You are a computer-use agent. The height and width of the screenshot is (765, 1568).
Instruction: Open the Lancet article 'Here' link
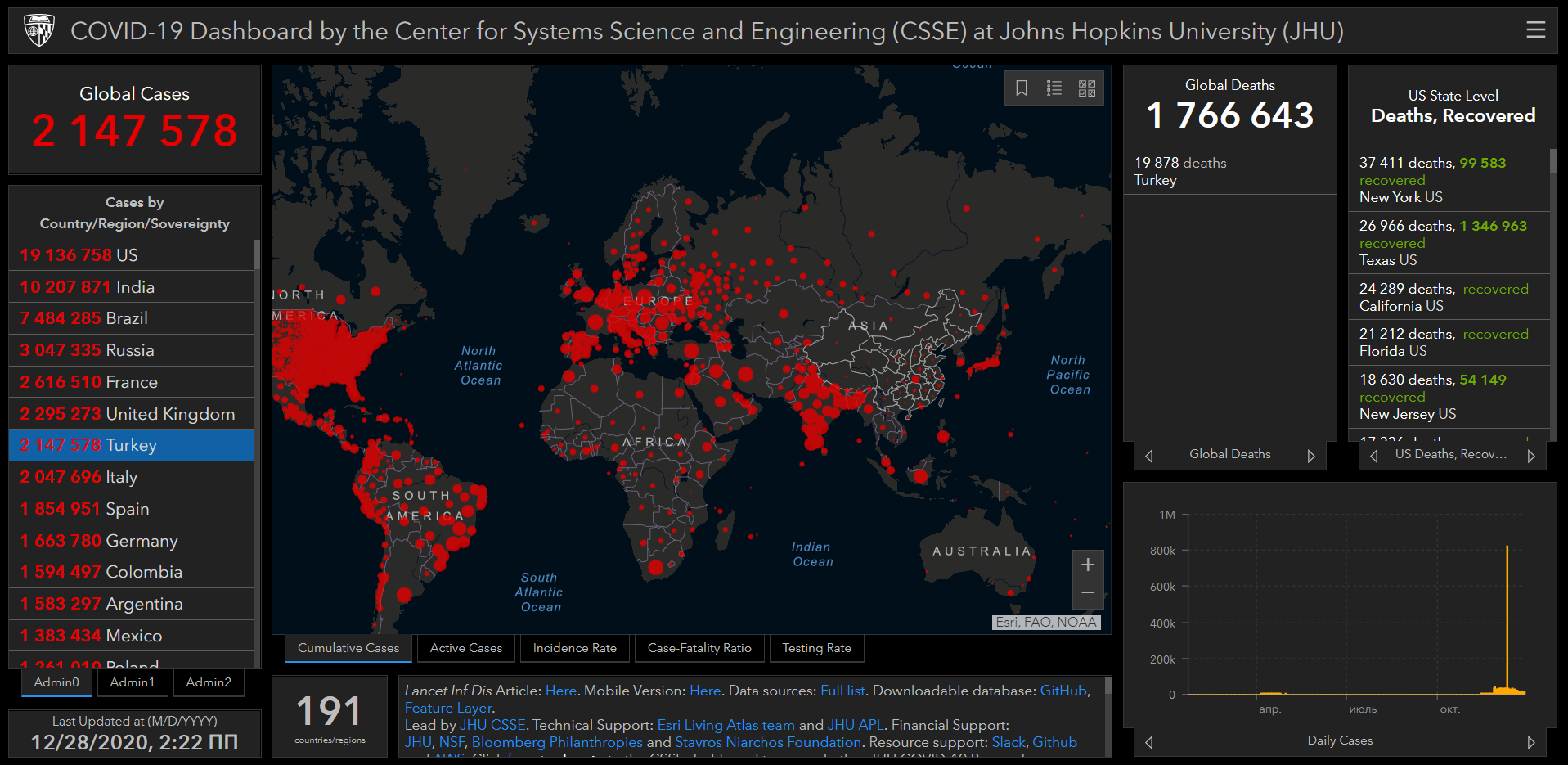tap(561, 691)
